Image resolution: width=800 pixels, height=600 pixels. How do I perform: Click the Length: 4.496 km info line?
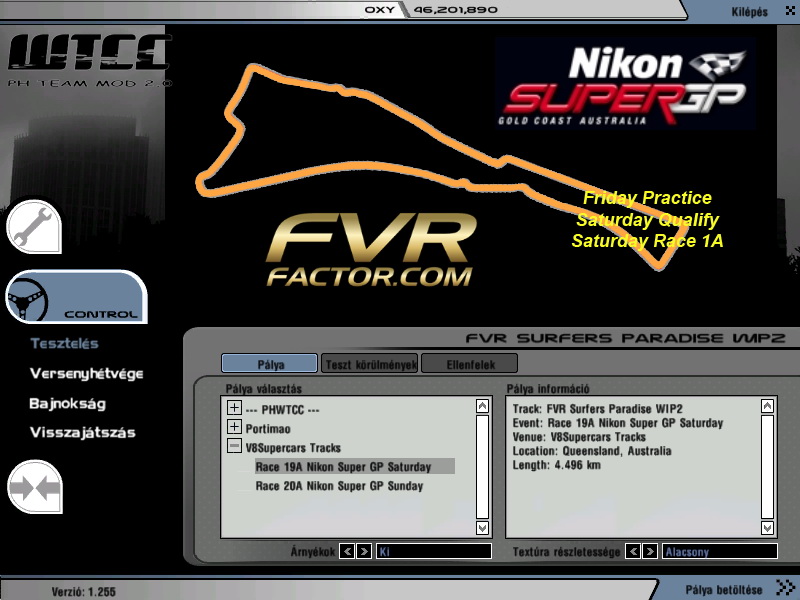click(x=557, y=465)
